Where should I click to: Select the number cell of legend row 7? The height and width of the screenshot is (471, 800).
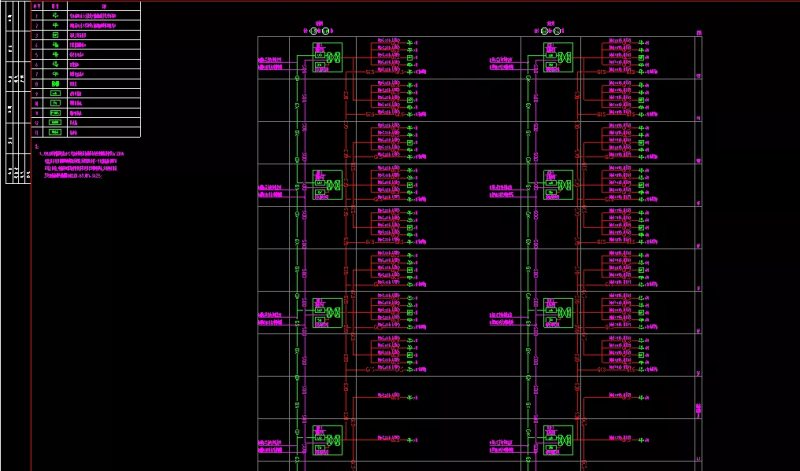click(x=36, y=74)
